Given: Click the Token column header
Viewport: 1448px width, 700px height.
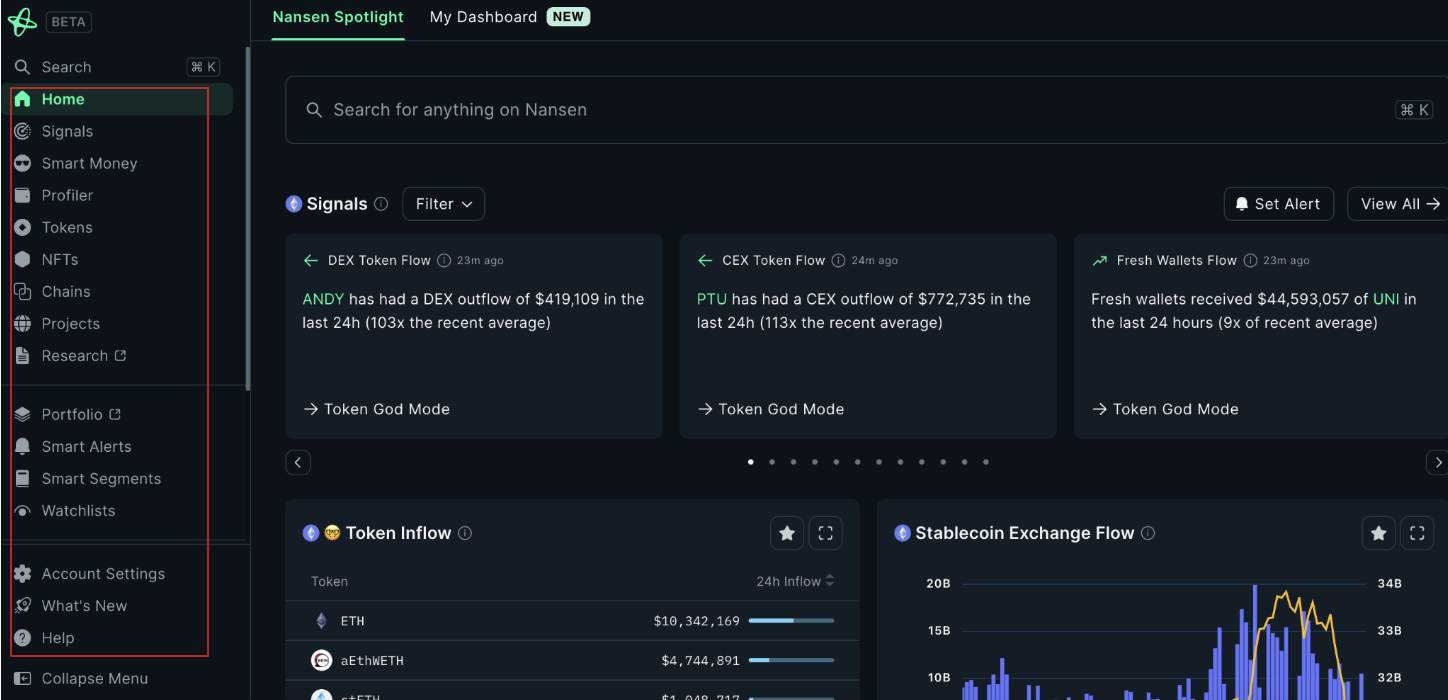Looking at the screenshot, I should 330,581.
